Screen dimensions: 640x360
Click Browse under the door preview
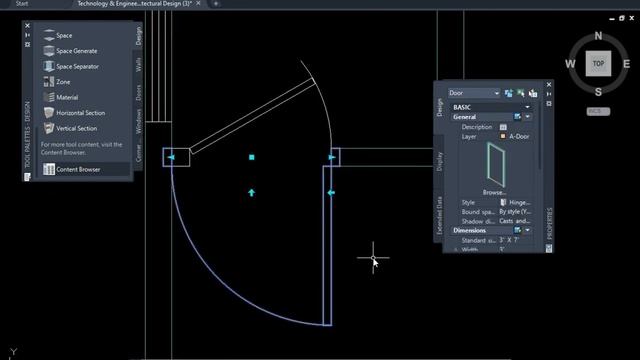click(494, 192)
